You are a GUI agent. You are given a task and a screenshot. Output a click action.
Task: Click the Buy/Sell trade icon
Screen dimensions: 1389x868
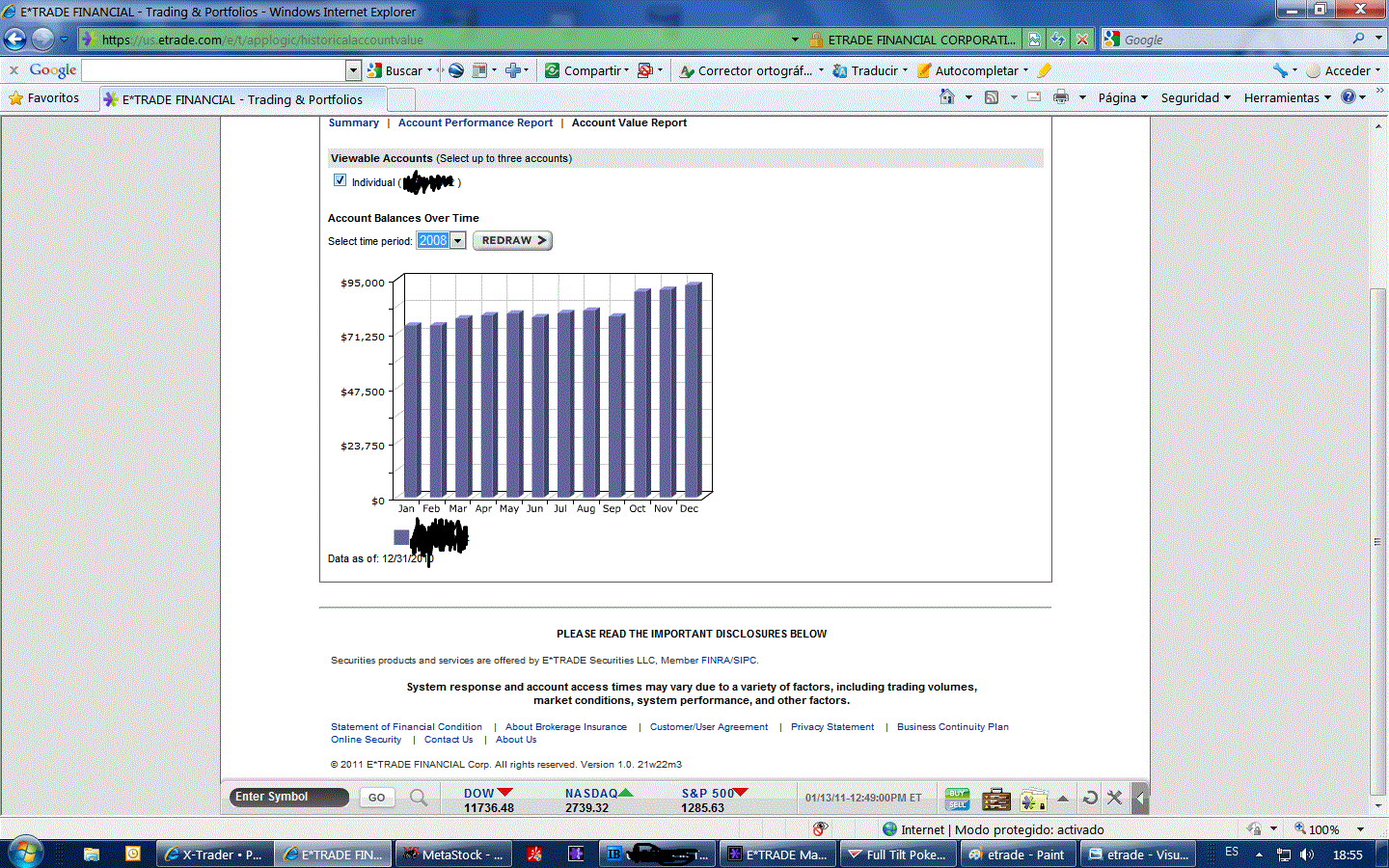957,799
